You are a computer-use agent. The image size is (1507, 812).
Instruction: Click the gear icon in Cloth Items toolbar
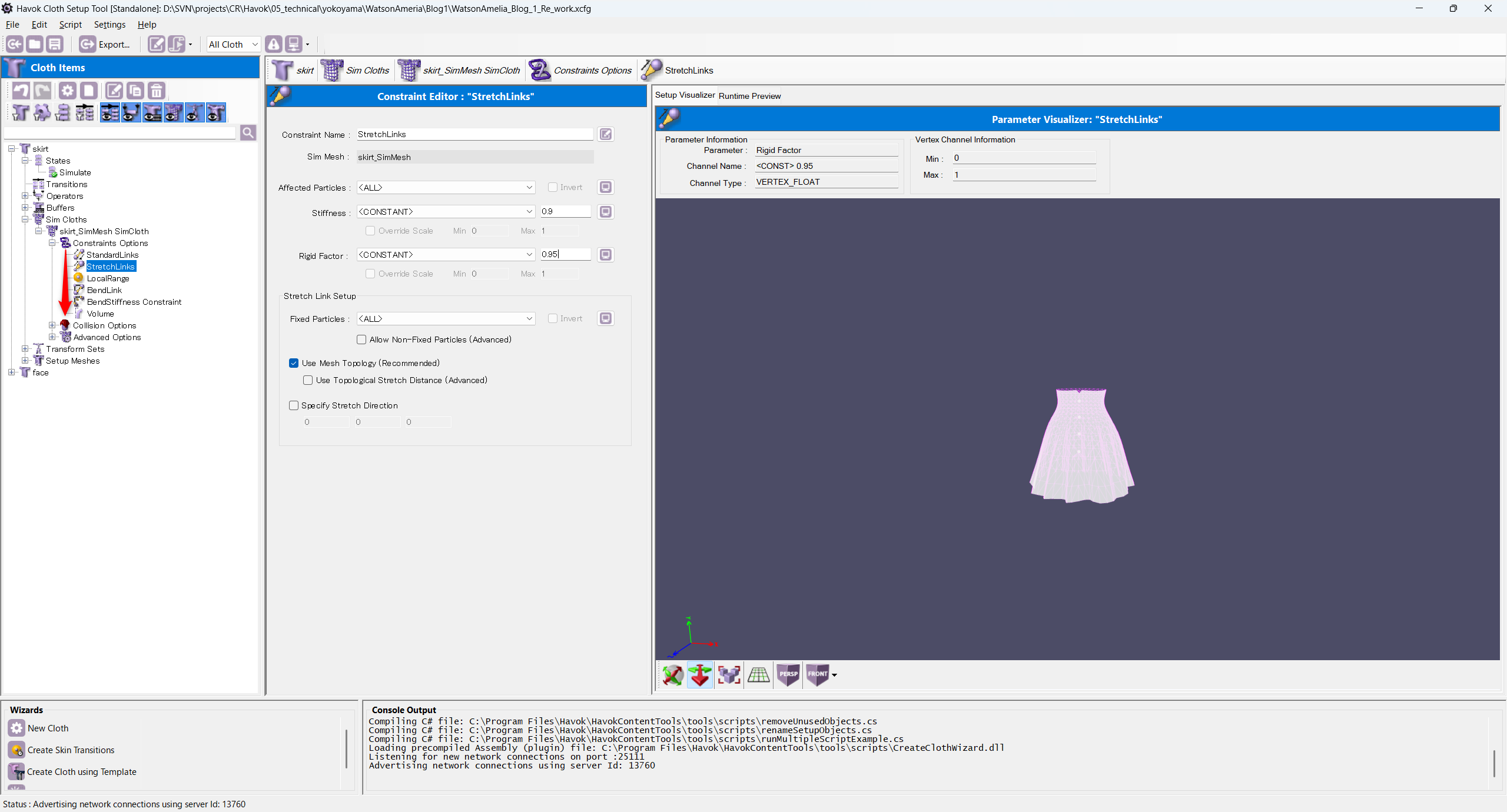[68, 91]
